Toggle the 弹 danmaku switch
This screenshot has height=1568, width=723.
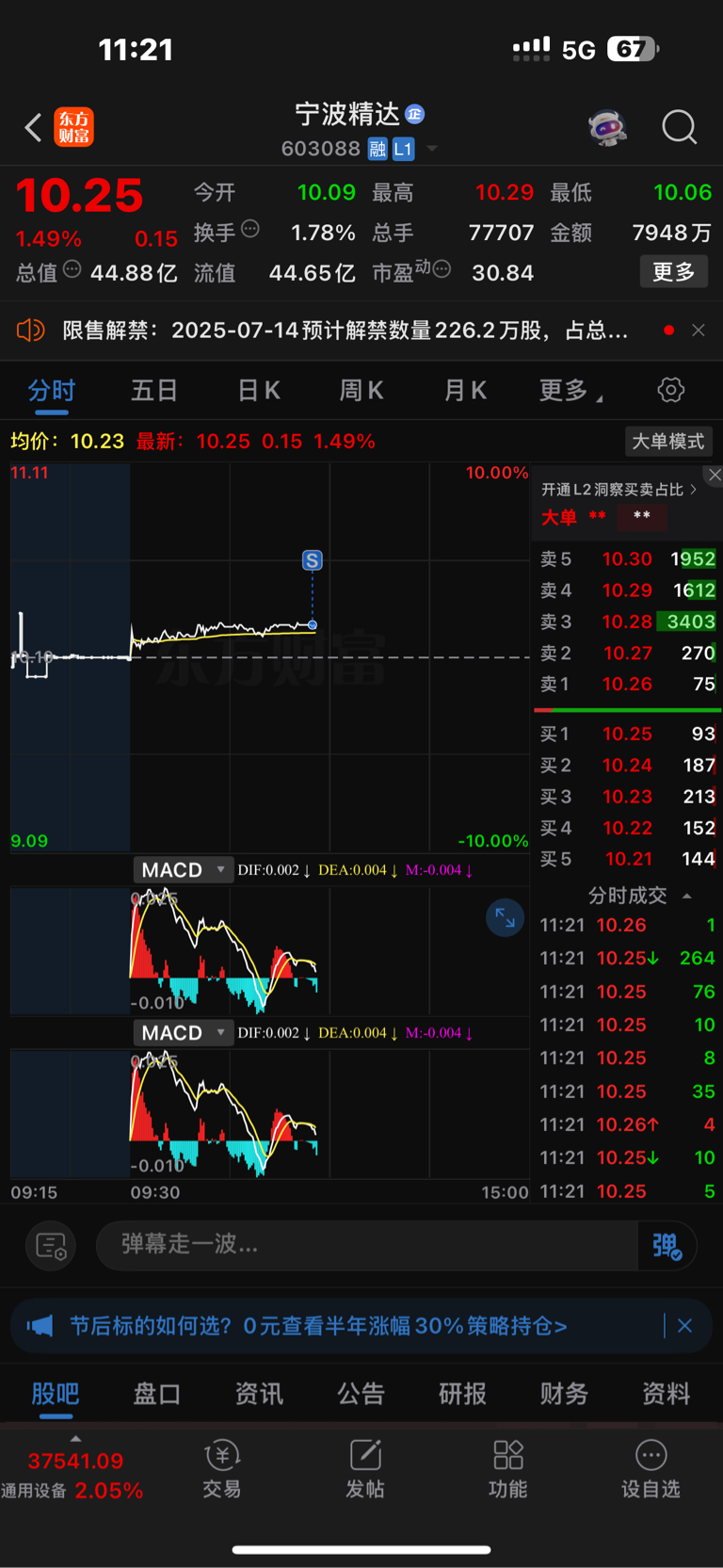pos(667,1246)
